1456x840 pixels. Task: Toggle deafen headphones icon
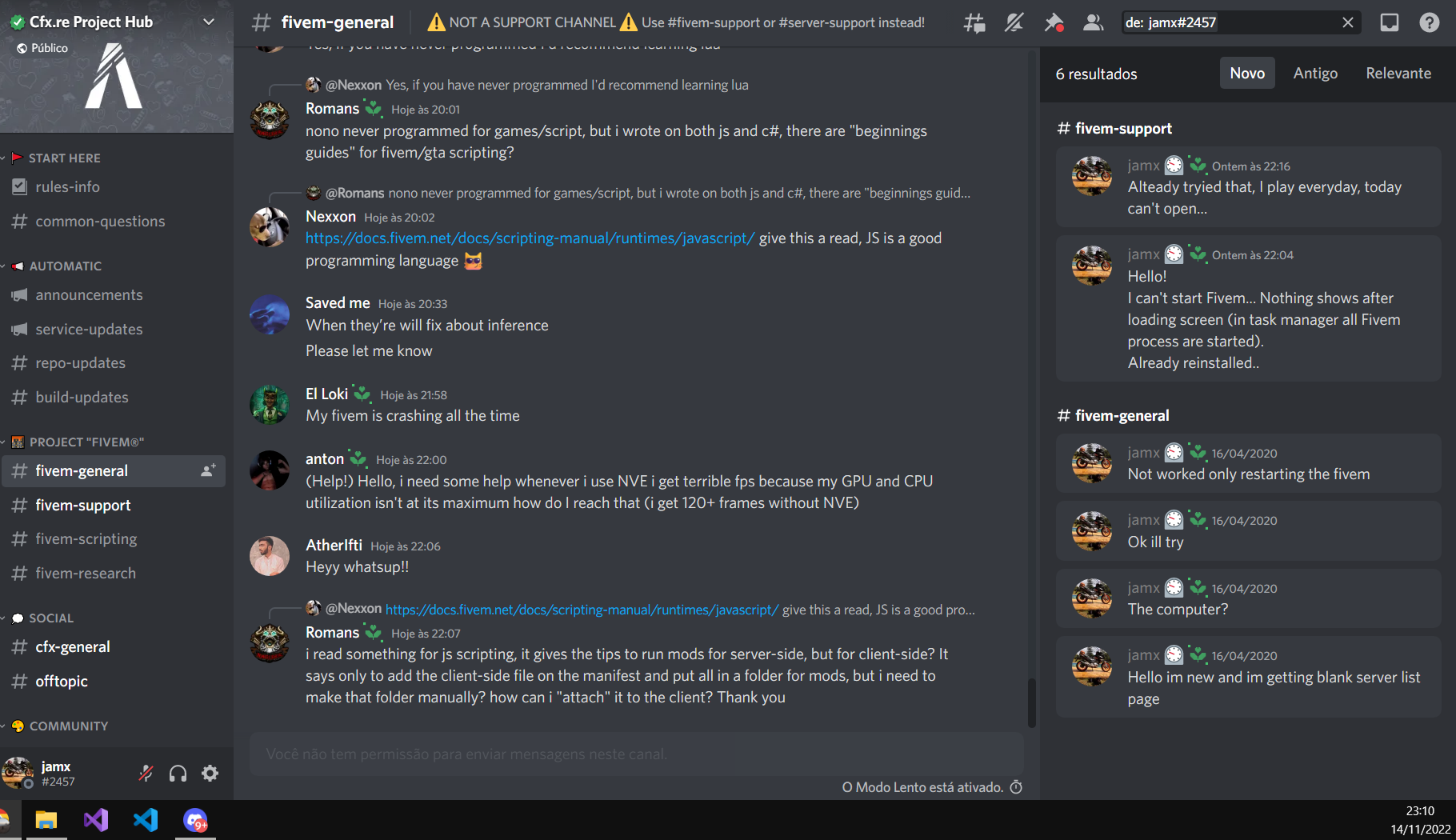coord(178,773)
